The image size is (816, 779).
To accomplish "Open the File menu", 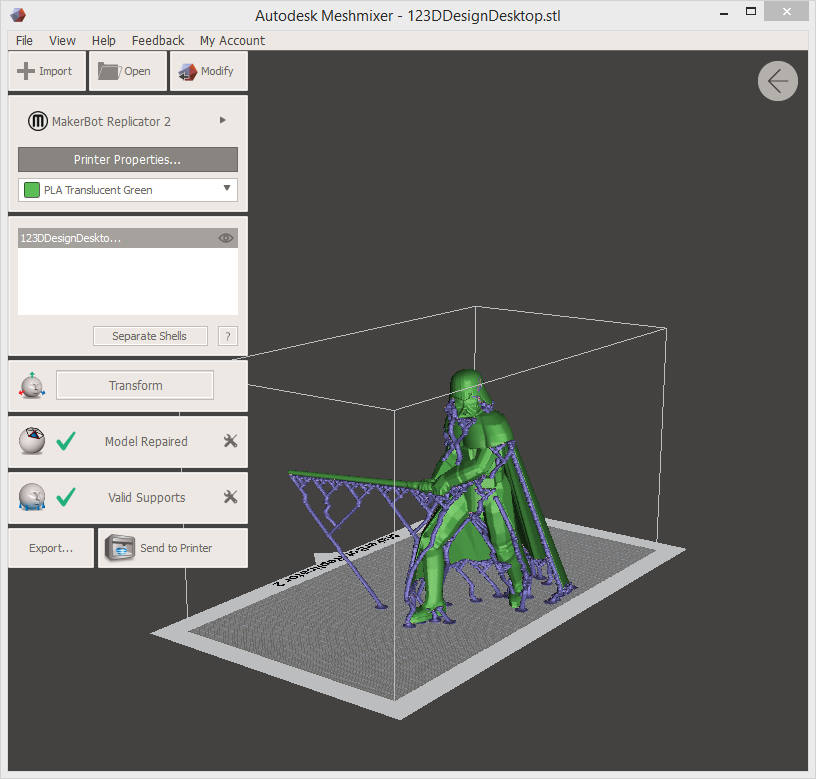I will (24, 41).
